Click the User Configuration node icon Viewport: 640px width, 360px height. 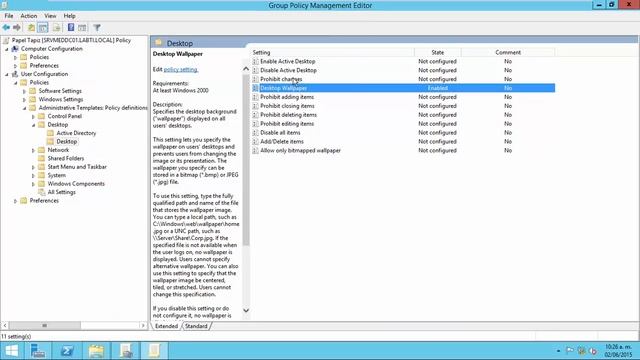coord(15,74)
